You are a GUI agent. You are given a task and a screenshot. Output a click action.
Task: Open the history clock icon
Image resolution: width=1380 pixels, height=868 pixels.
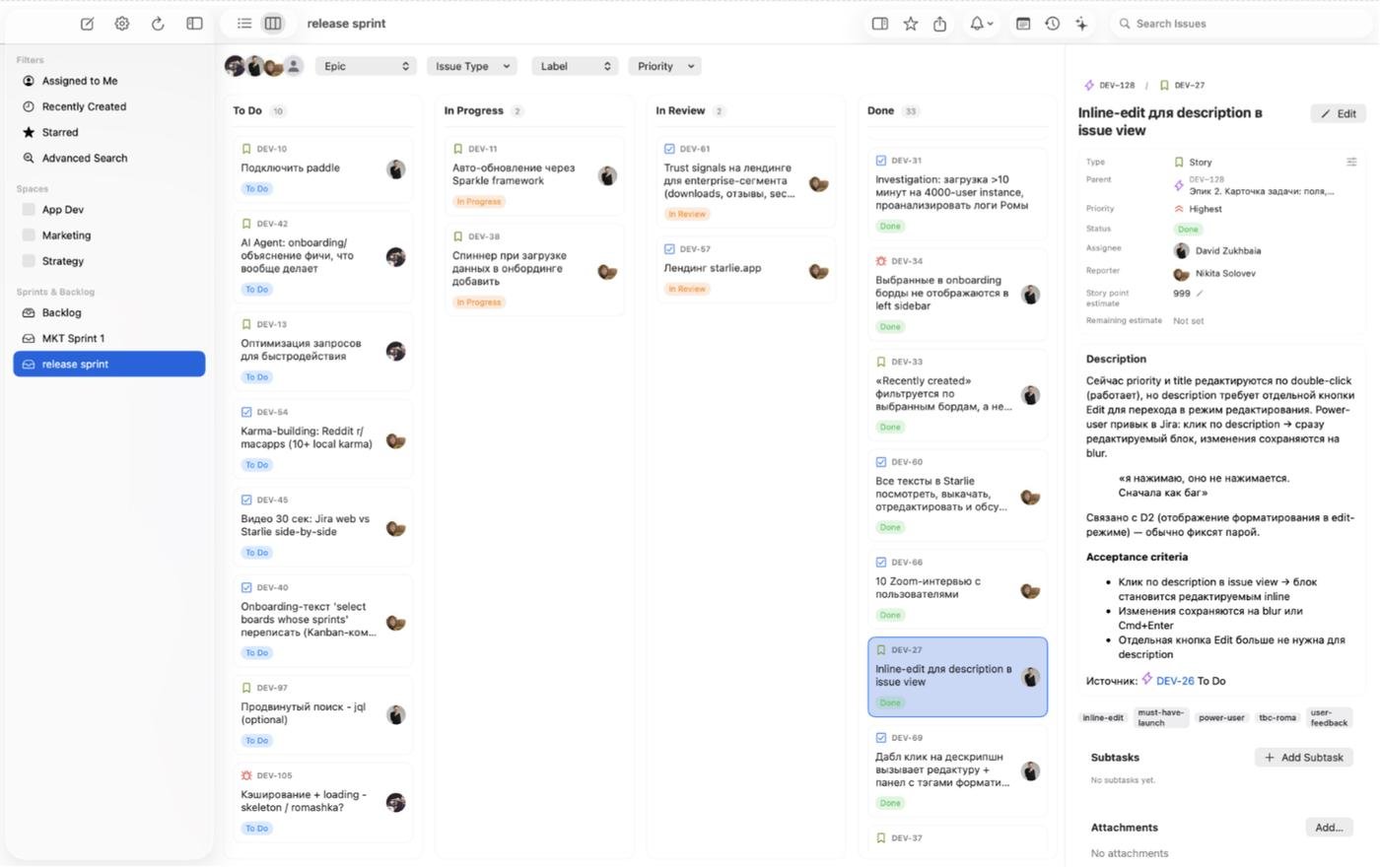(1053, 24)
